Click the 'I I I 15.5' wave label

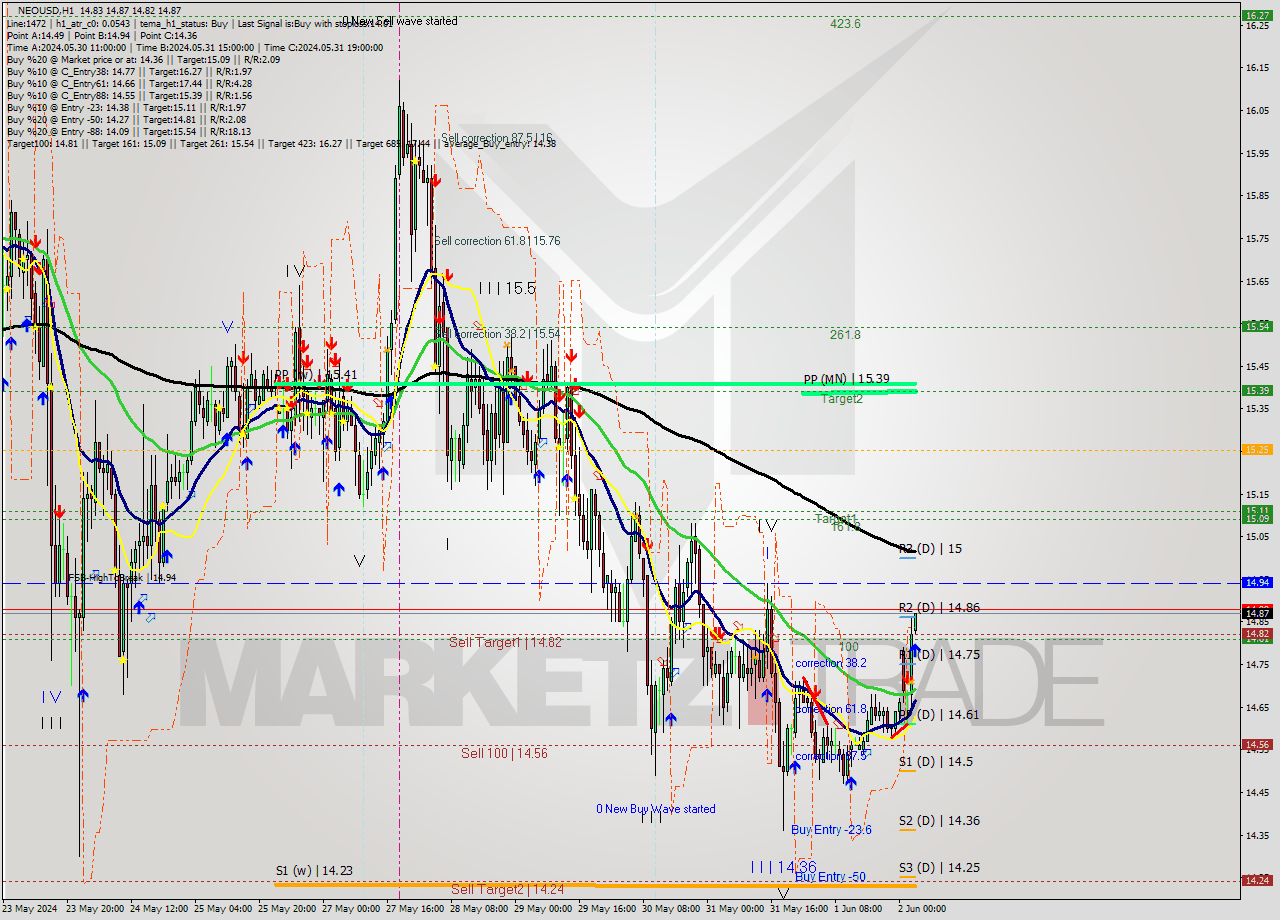click(x=507, y=288)
